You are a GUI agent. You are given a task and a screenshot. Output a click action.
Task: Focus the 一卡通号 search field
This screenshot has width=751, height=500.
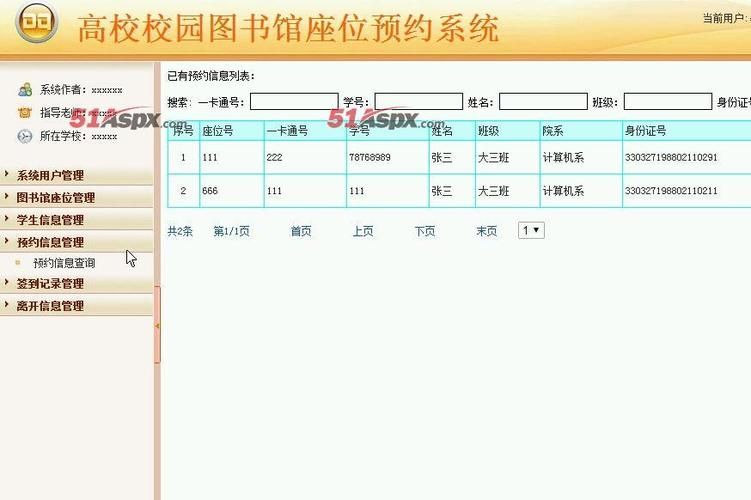coord(294,102)
